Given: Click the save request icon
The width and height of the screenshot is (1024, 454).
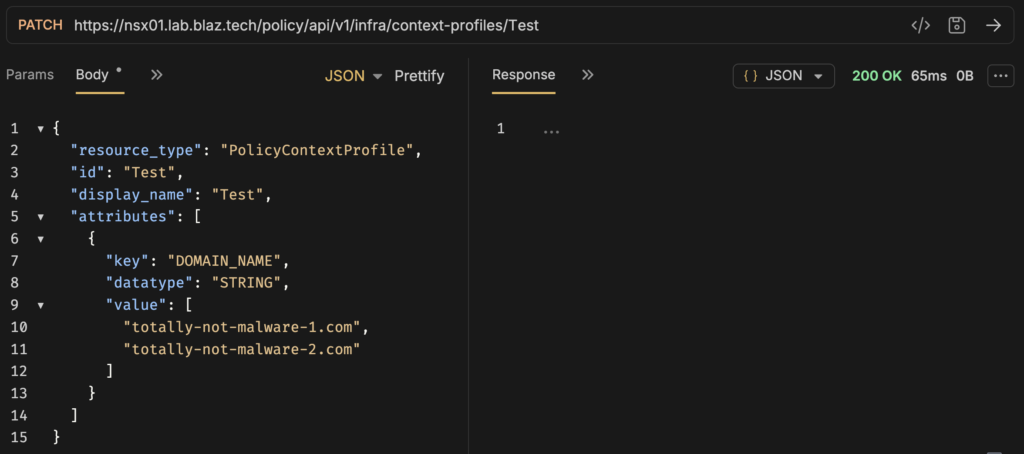Looking at the screenshot, I should tap(957, 25).
